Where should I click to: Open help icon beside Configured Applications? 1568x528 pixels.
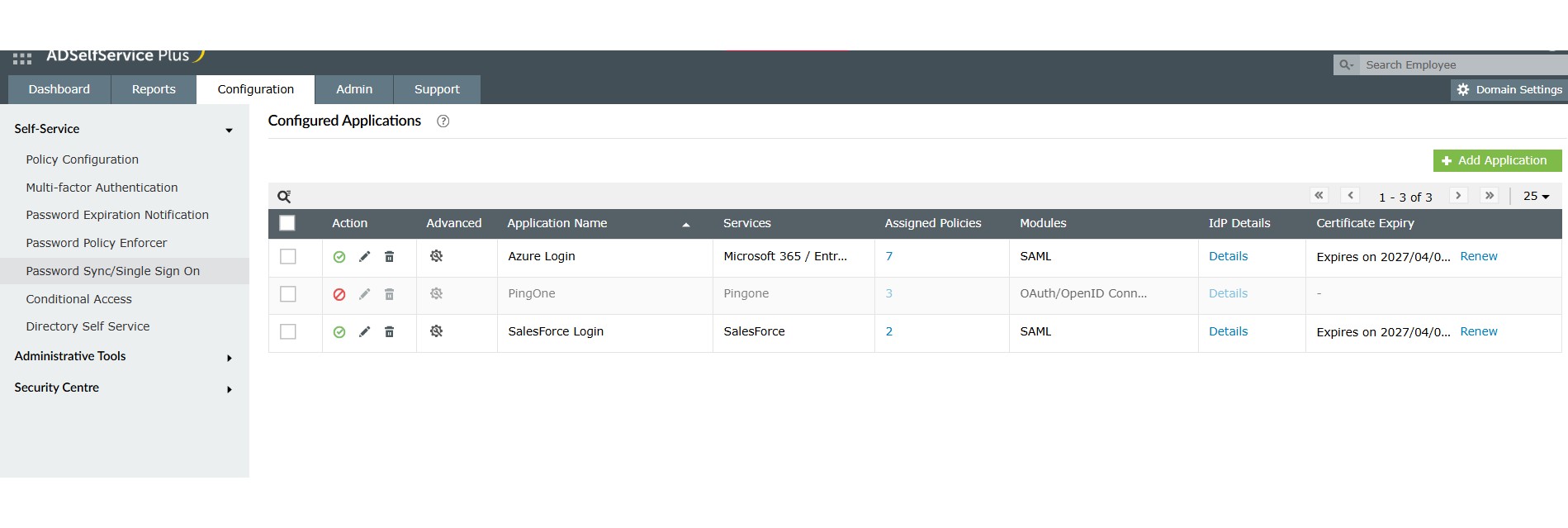pyautogui.click(x=443, y=121)
